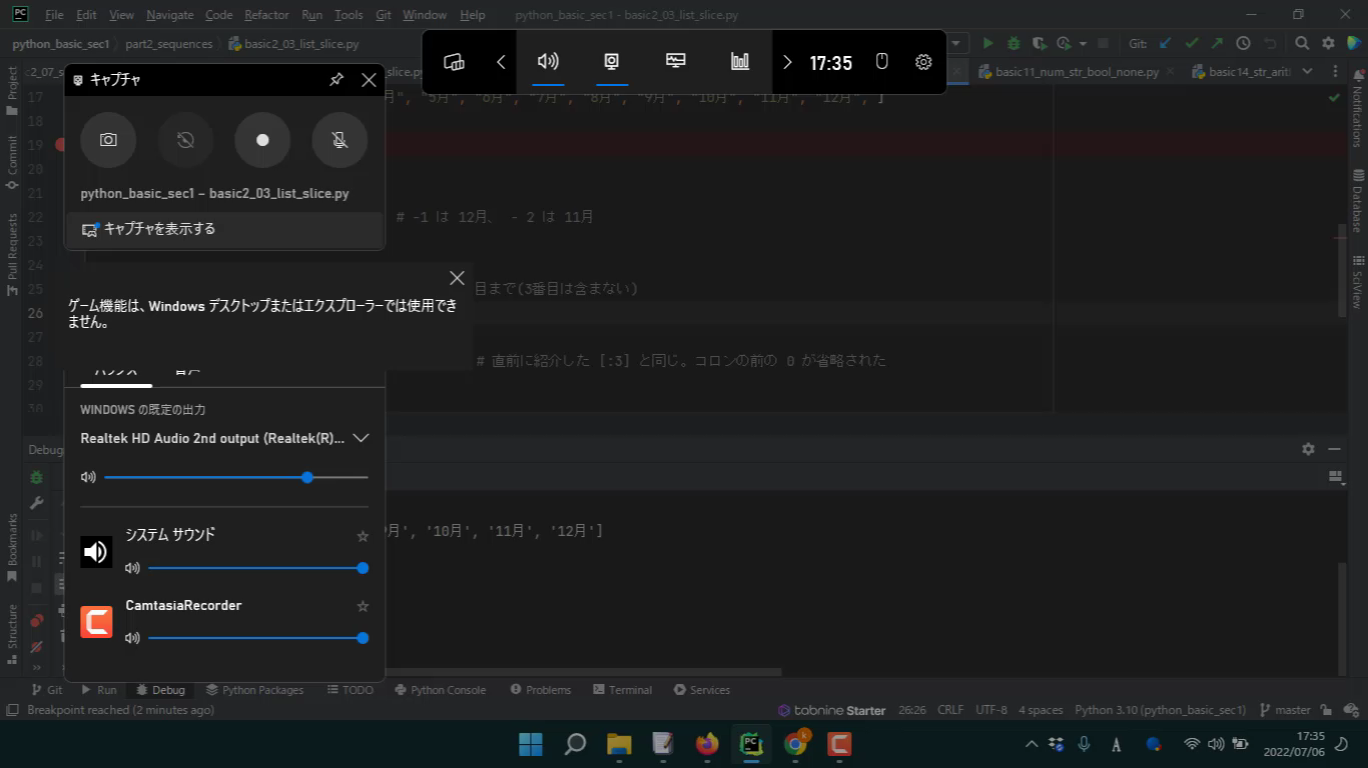Open the Python Console tool window
This screenshot has width=1368, height=768.
tap(440, 689)
